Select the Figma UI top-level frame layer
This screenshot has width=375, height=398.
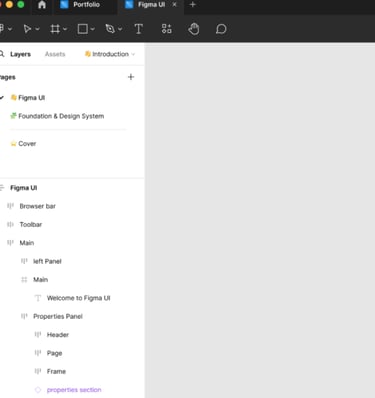pyautogui.click(x=23, y=188)
